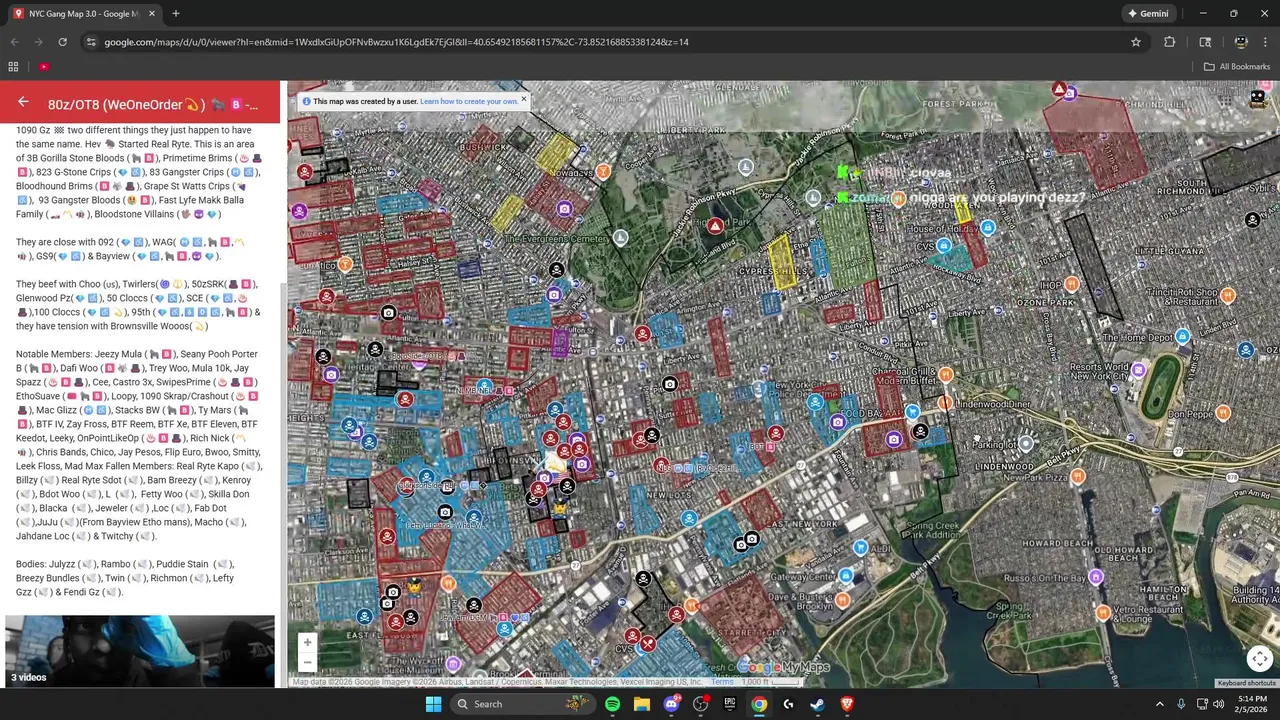Open the All Bookmarks folder
Image resolution: width=1280 pixels, height=720 pixels.
pos(1236,67)
